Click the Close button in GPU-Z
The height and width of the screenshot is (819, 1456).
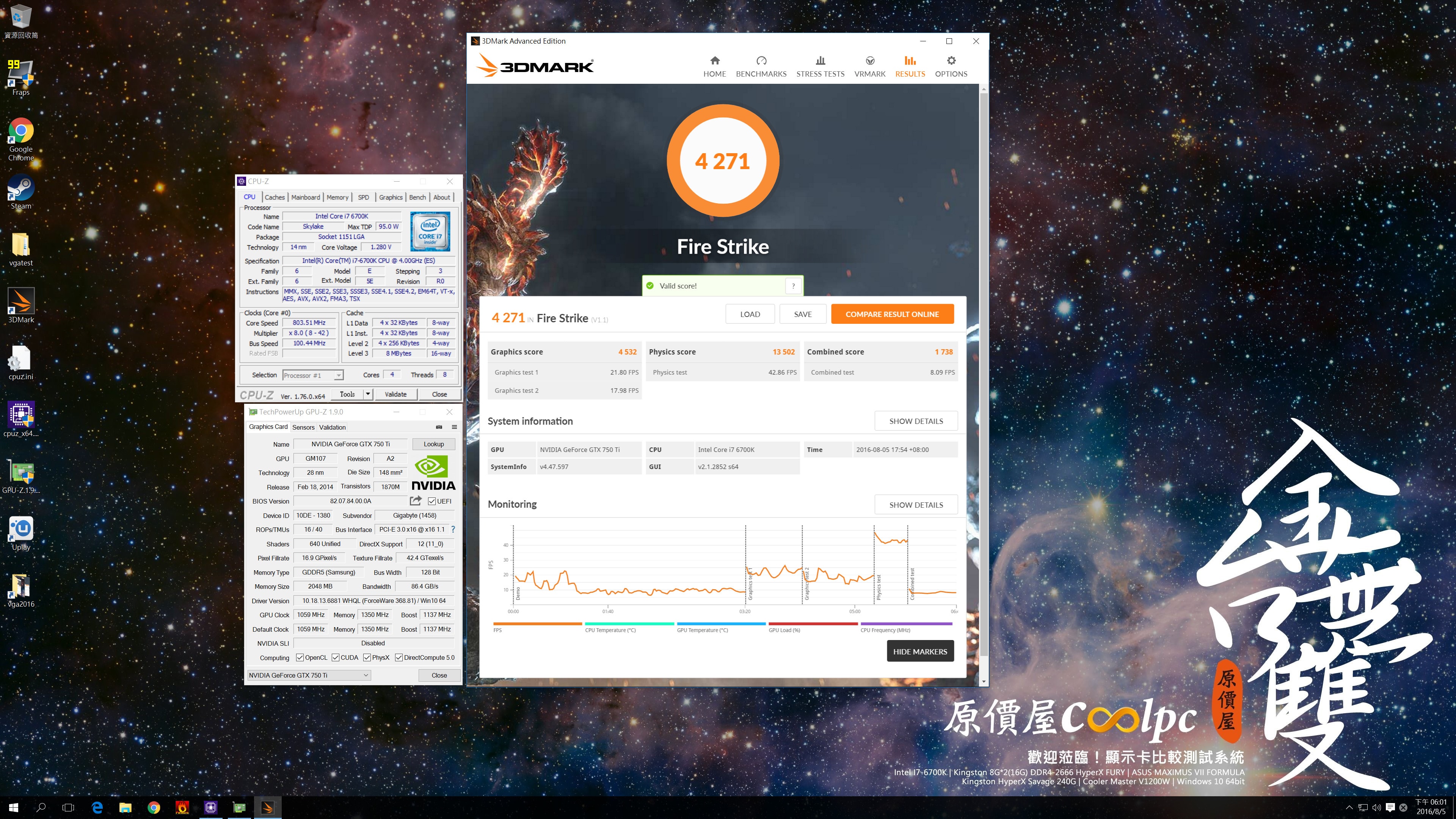tap(439, 675)
